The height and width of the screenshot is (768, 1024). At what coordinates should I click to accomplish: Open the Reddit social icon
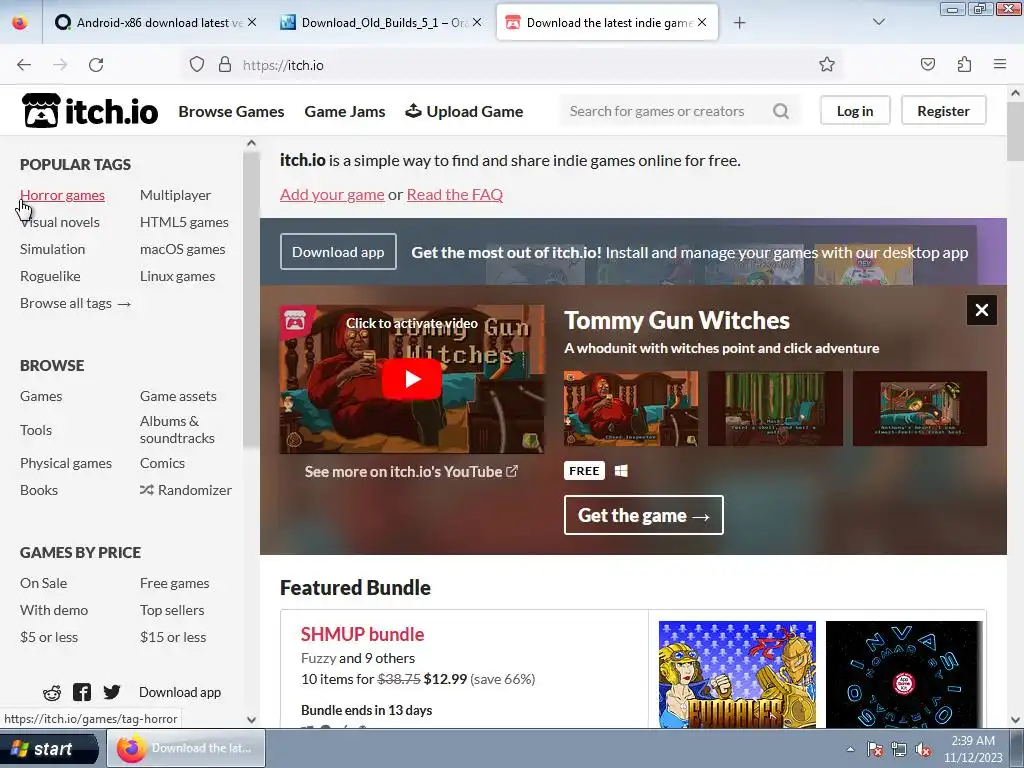tap(52, 692)
